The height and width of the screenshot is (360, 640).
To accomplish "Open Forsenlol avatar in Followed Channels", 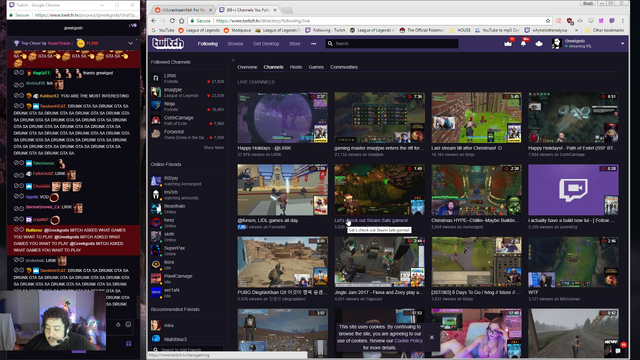I will click(156, 133).
